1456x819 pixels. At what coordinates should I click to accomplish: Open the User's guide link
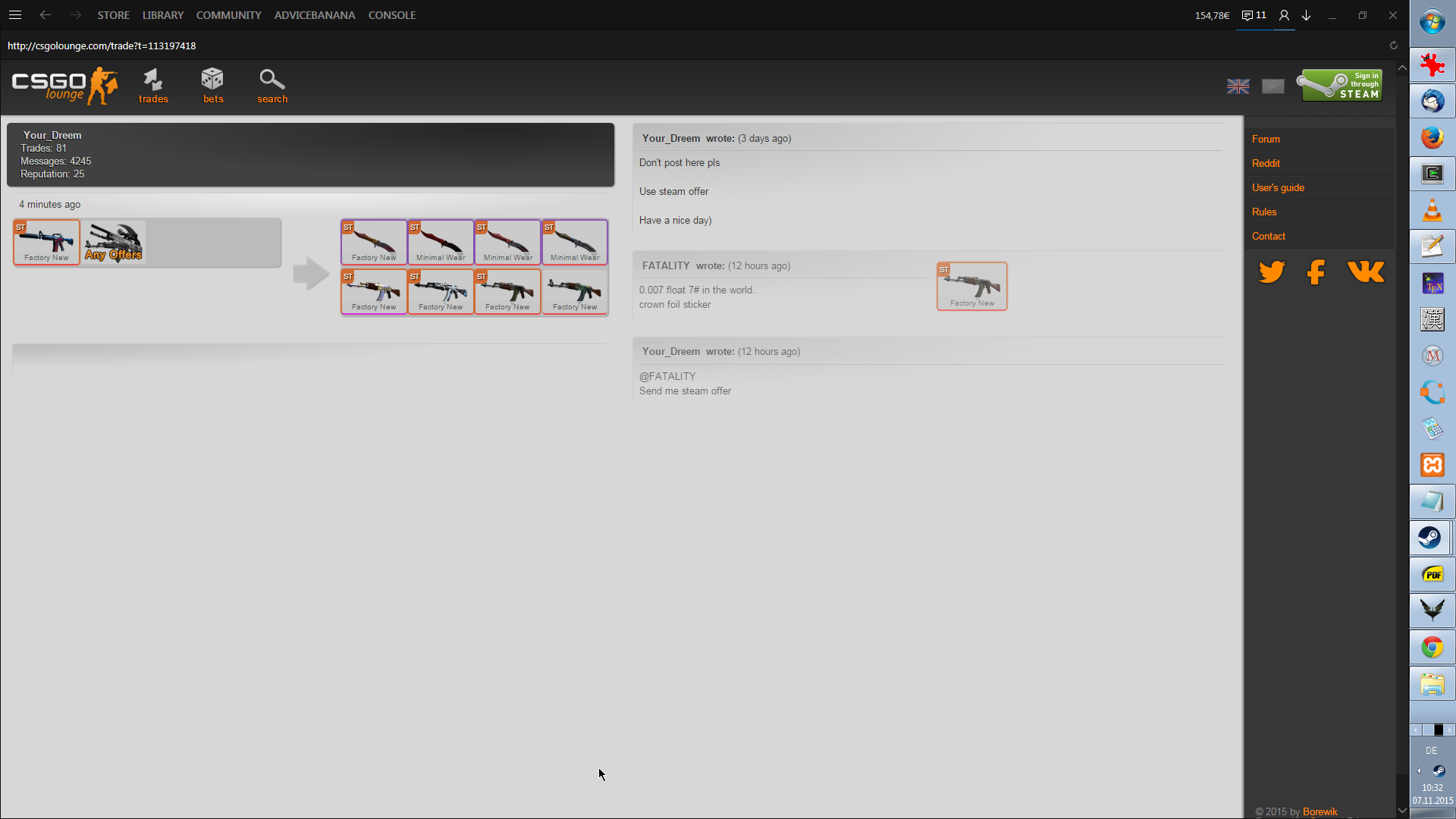(x=1278, y=187)
